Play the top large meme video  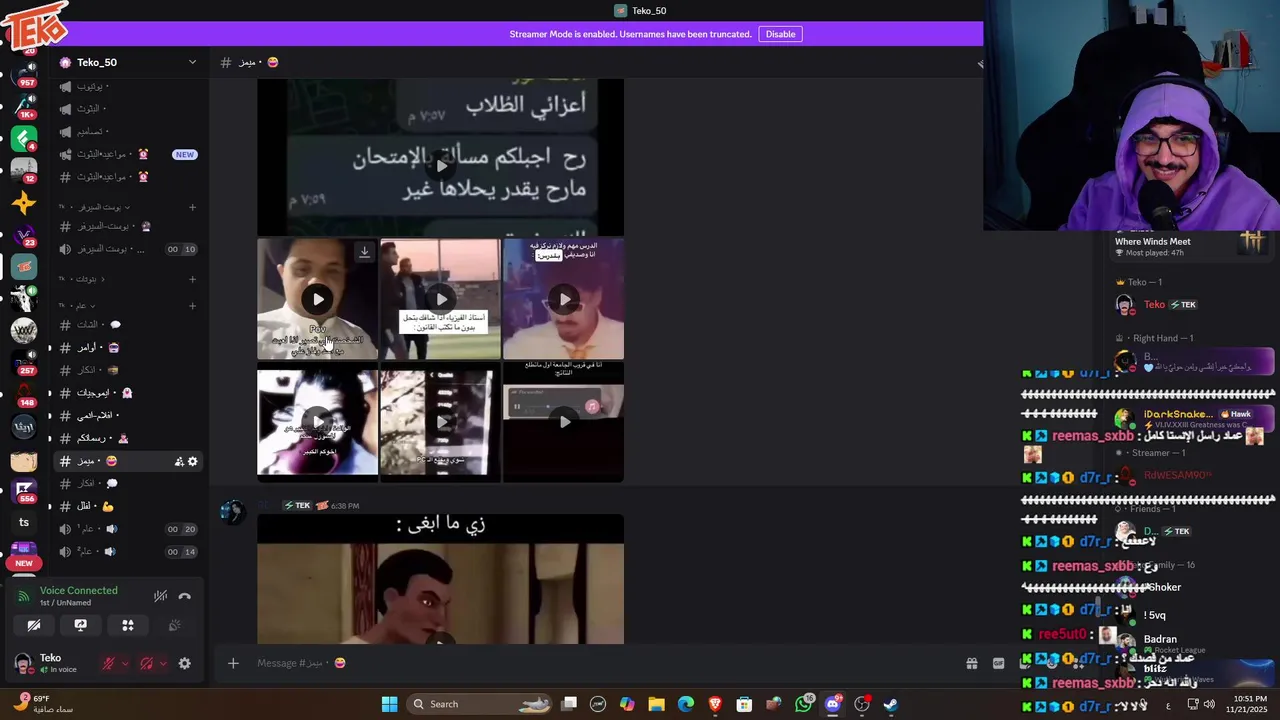click(x=441, y=166)
